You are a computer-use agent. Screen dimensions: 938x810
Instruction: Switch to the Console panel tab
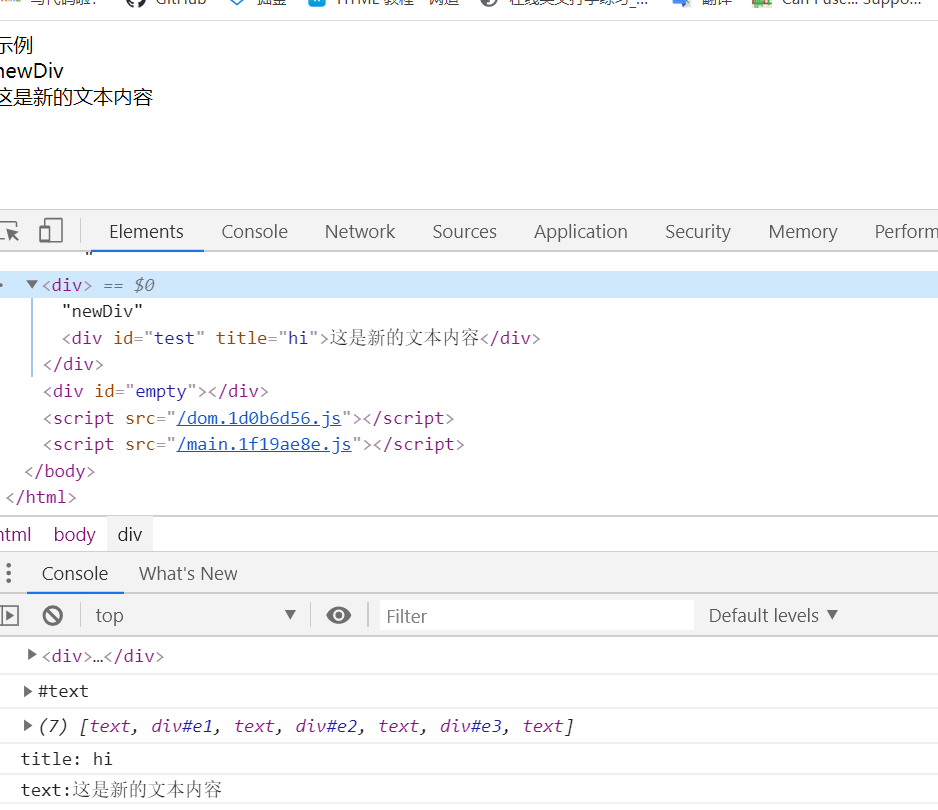tap(254, 232)
